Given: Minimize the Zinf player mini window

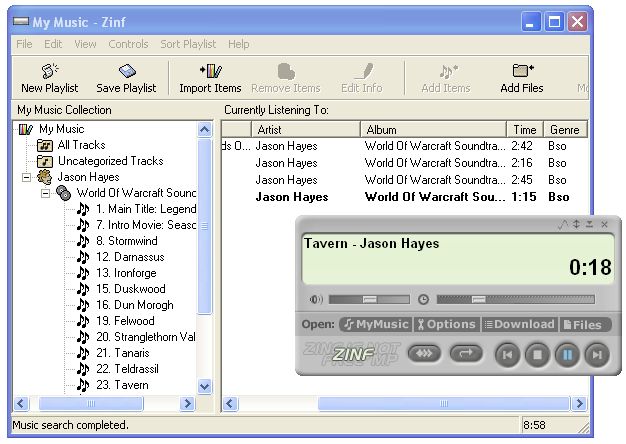Looking at the screenshot, I should [590, 225].
